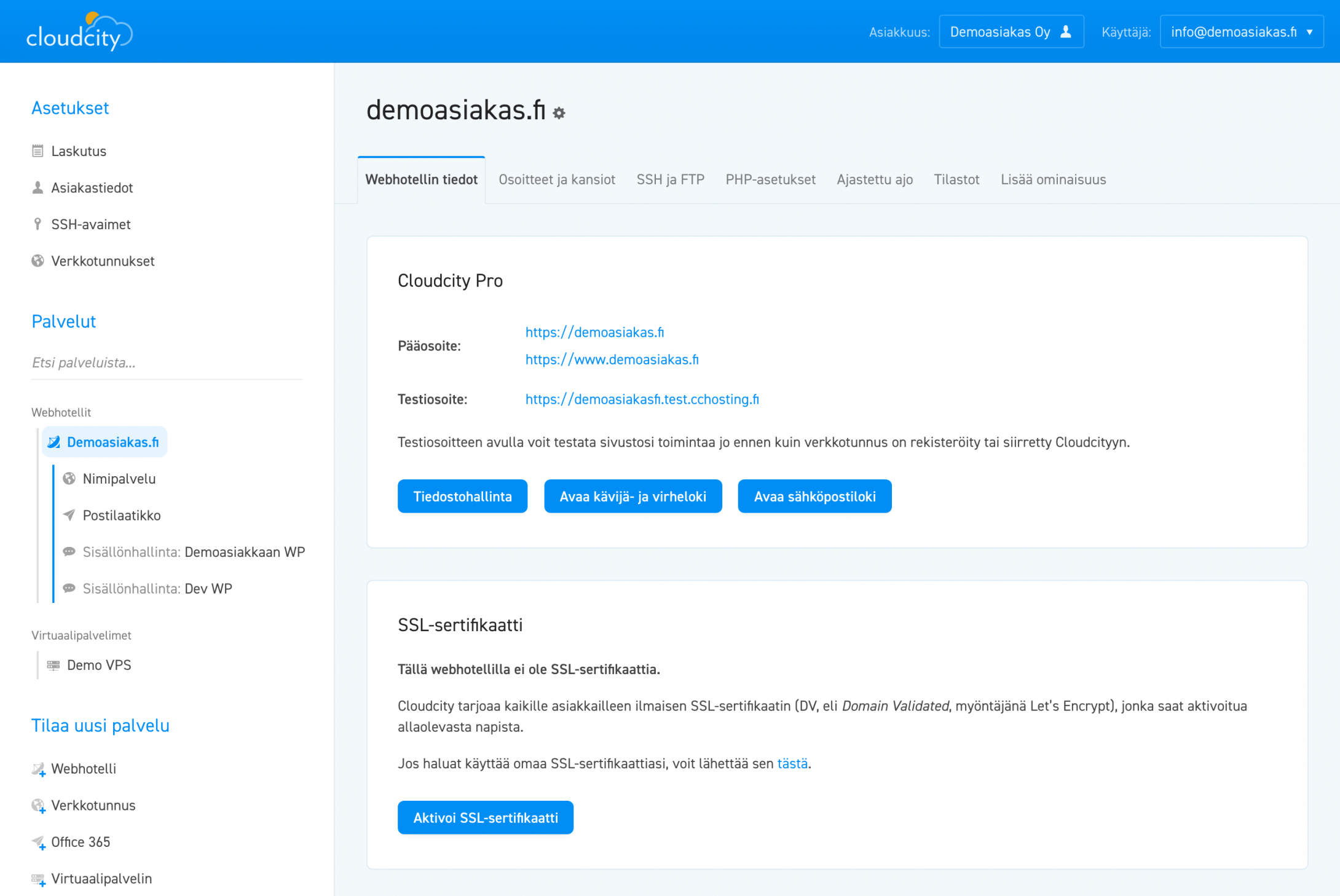Click the Palvelut heading
This screenshot has height=896, width=1340.
coord(64,321)
